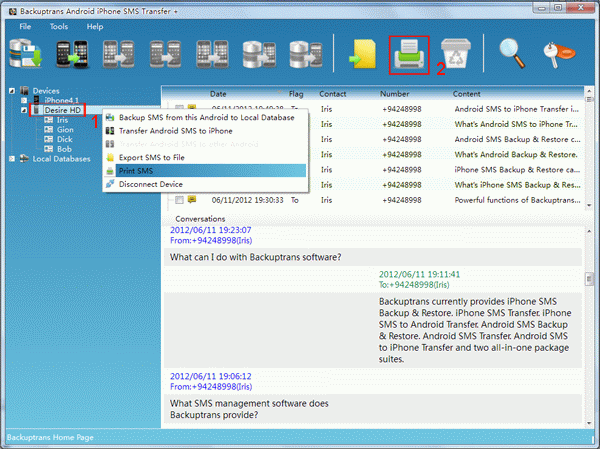Tick the first message row checkbox
This screenshot has width=600, height=449.
coord(179,108)
